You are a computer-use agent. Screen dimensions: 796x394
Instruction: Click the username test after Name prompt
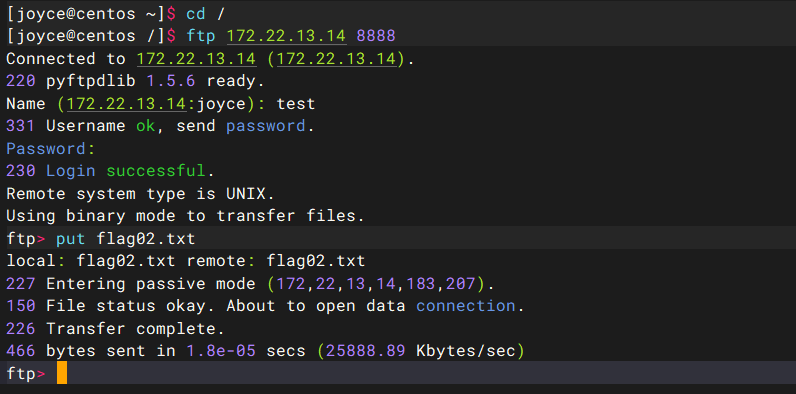(296, 104)
